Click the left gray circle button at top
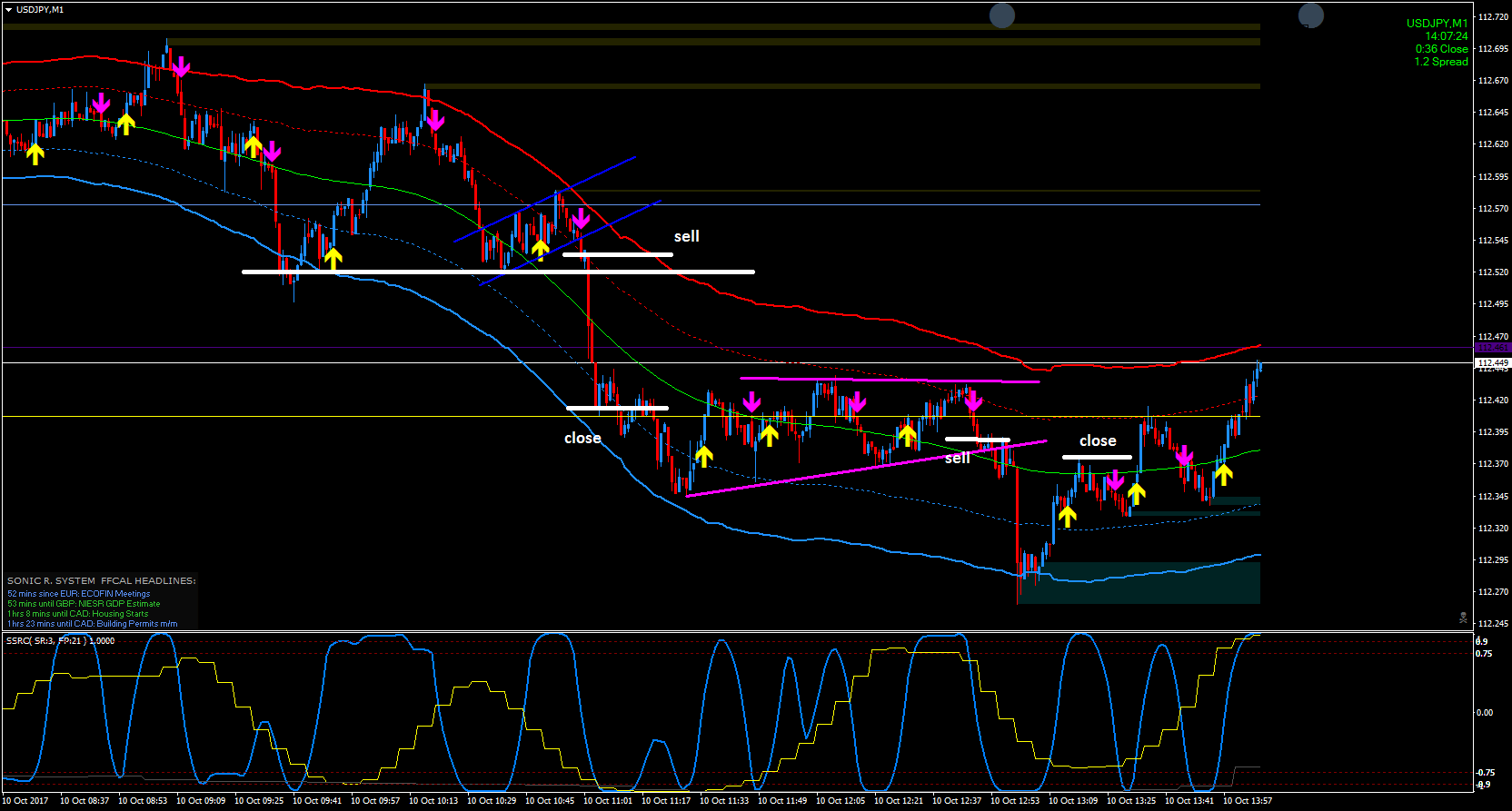1512x811 pixels. pos(1001,15)
